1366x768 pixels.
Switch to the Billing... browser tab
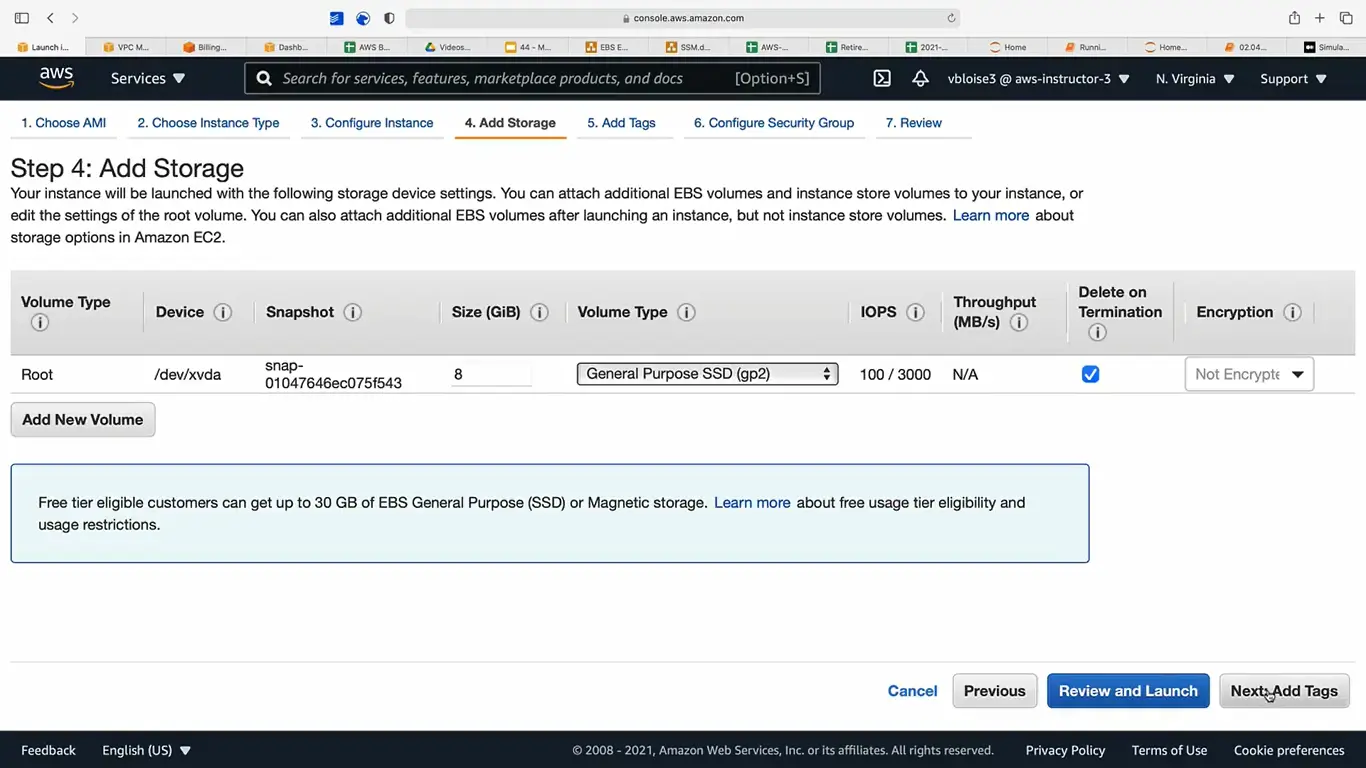(204, 47)
